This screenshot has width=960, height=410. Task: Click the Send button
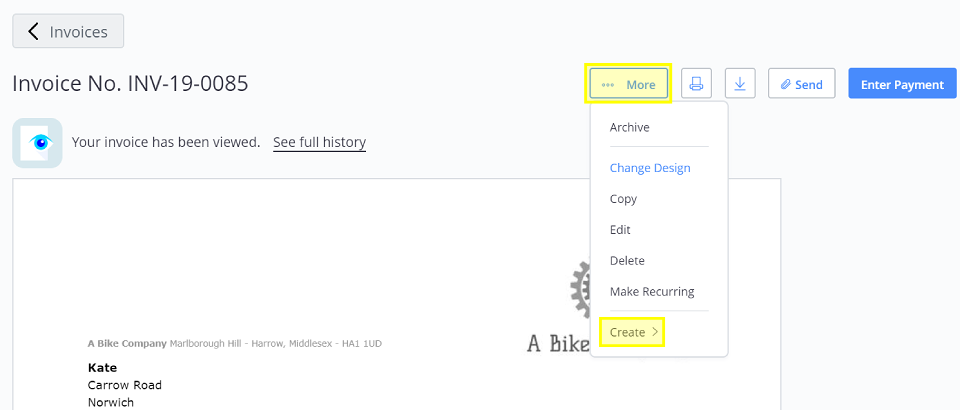(x=801, y=83)
